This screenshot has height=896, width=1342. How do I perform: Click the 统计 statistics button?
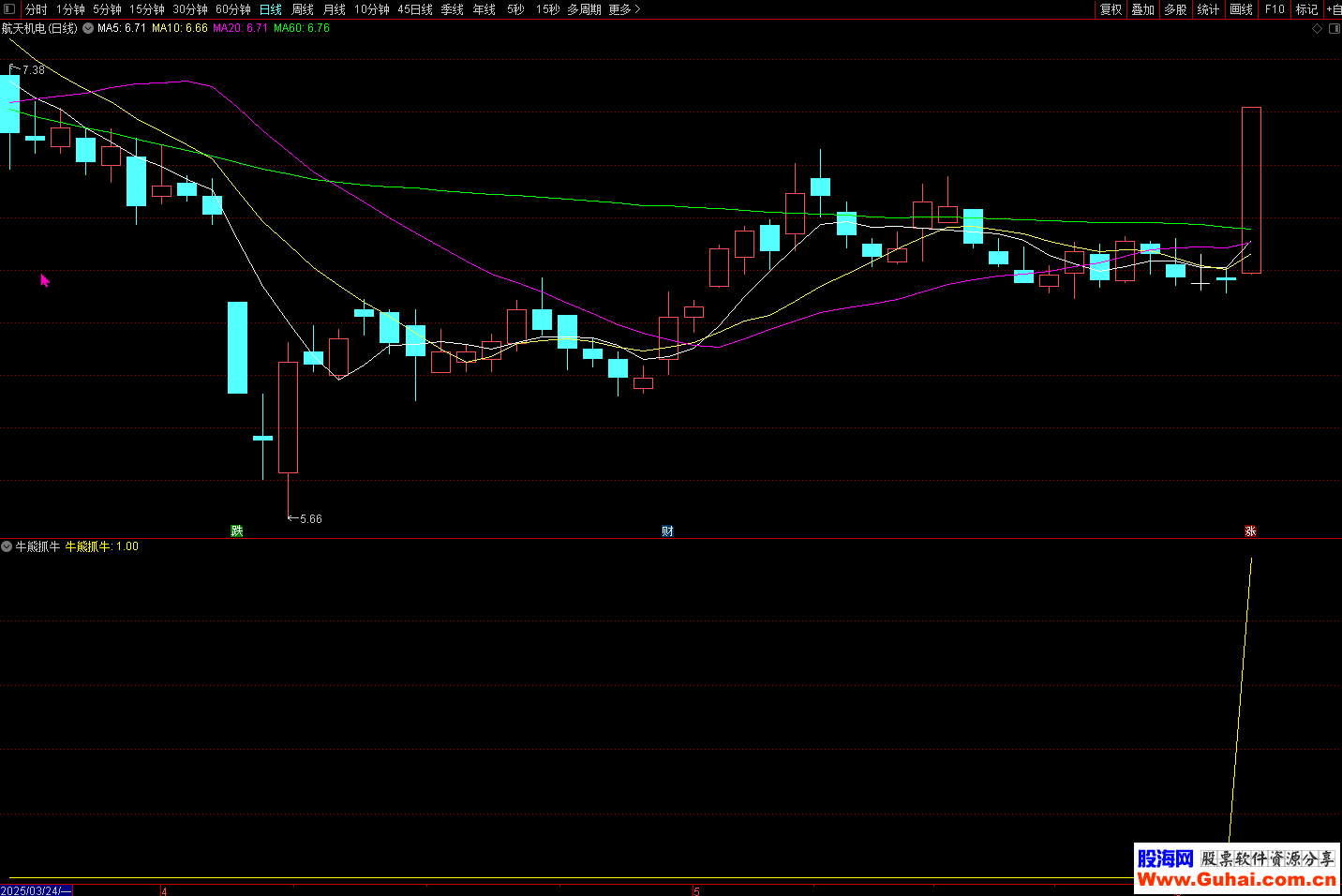click(1209, 9)
